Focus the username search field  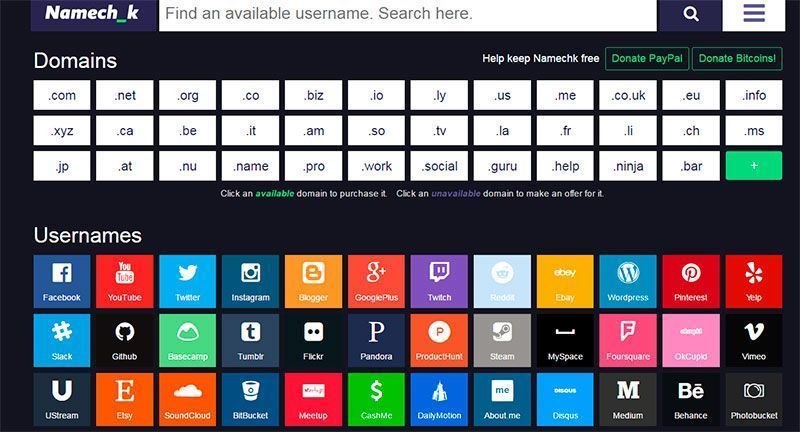coord(408,14)
